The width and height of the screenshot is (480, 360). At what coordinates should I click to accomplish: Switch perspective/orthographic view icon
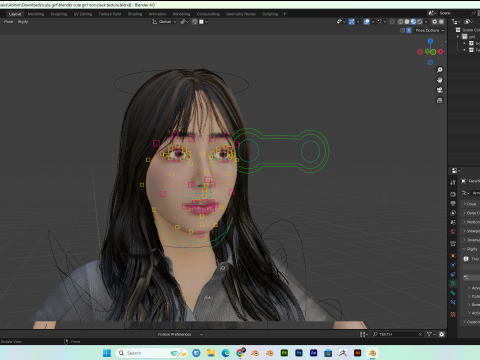tap(440, 100)
